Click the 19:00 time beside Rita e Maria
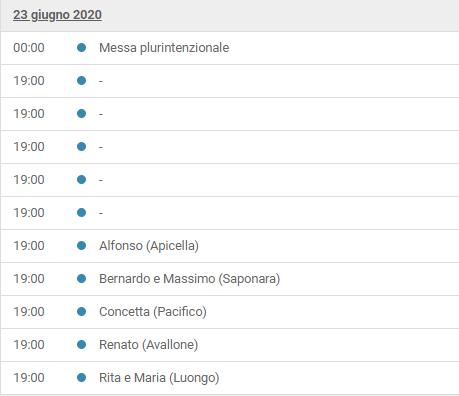Screen dimensions: 459x396 (29, 378)
